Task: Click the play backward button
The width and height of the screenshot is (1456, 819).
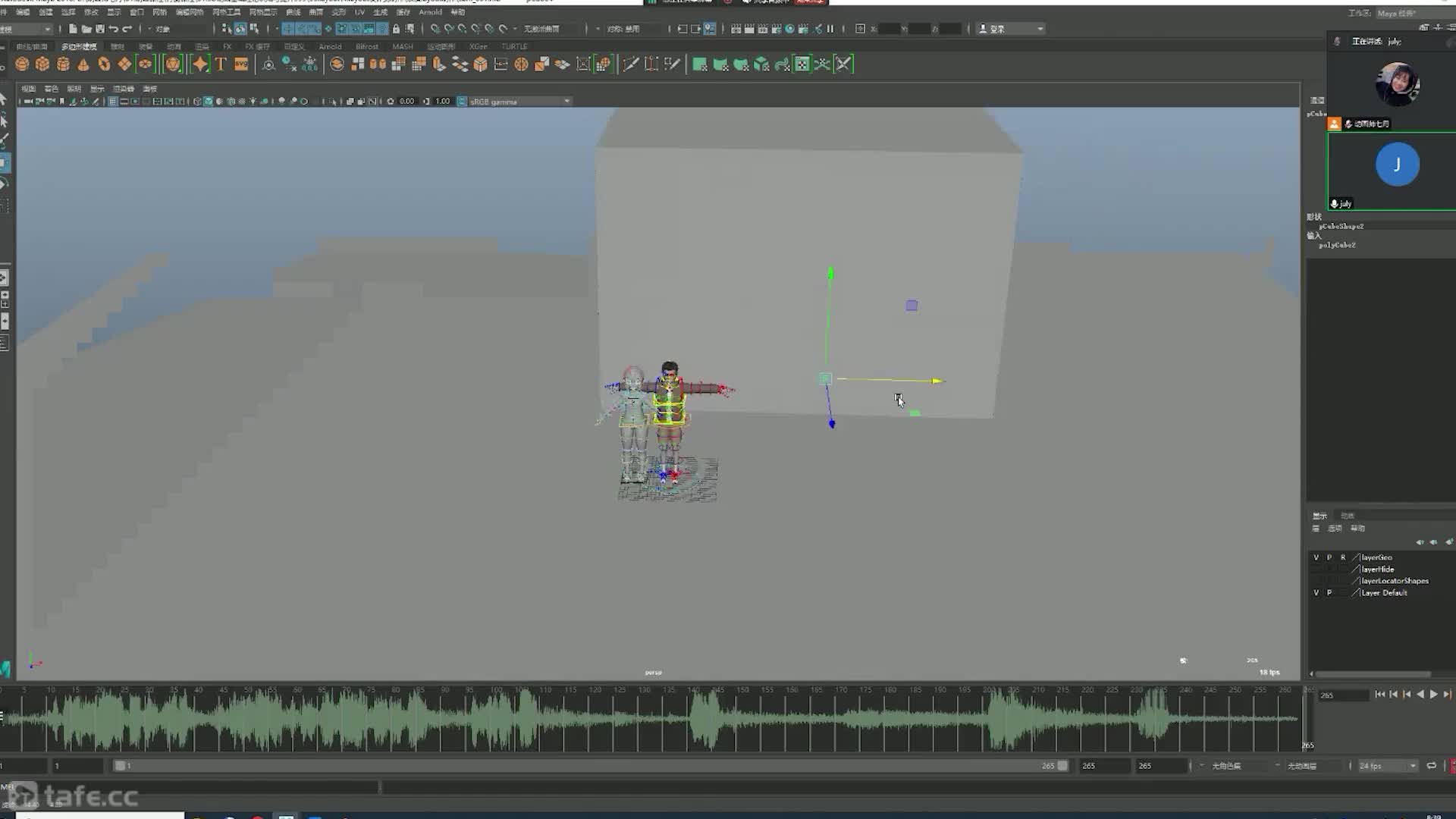Action: coord(1420,695)
